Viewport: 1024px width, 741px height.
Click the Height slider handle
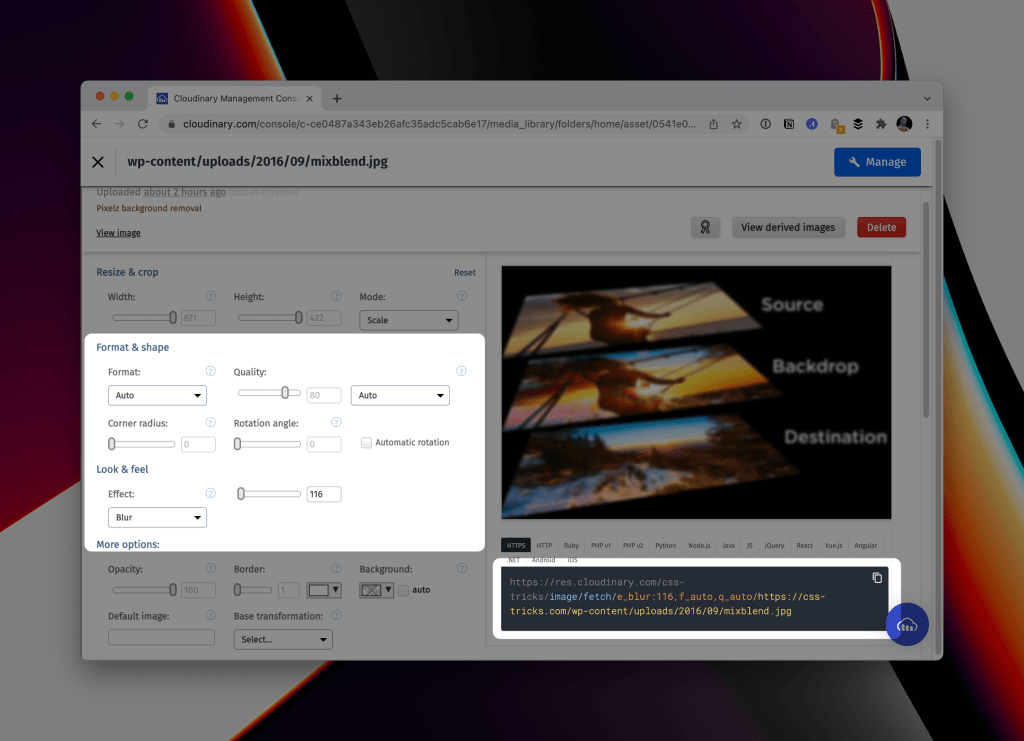(x=298, y=318)
